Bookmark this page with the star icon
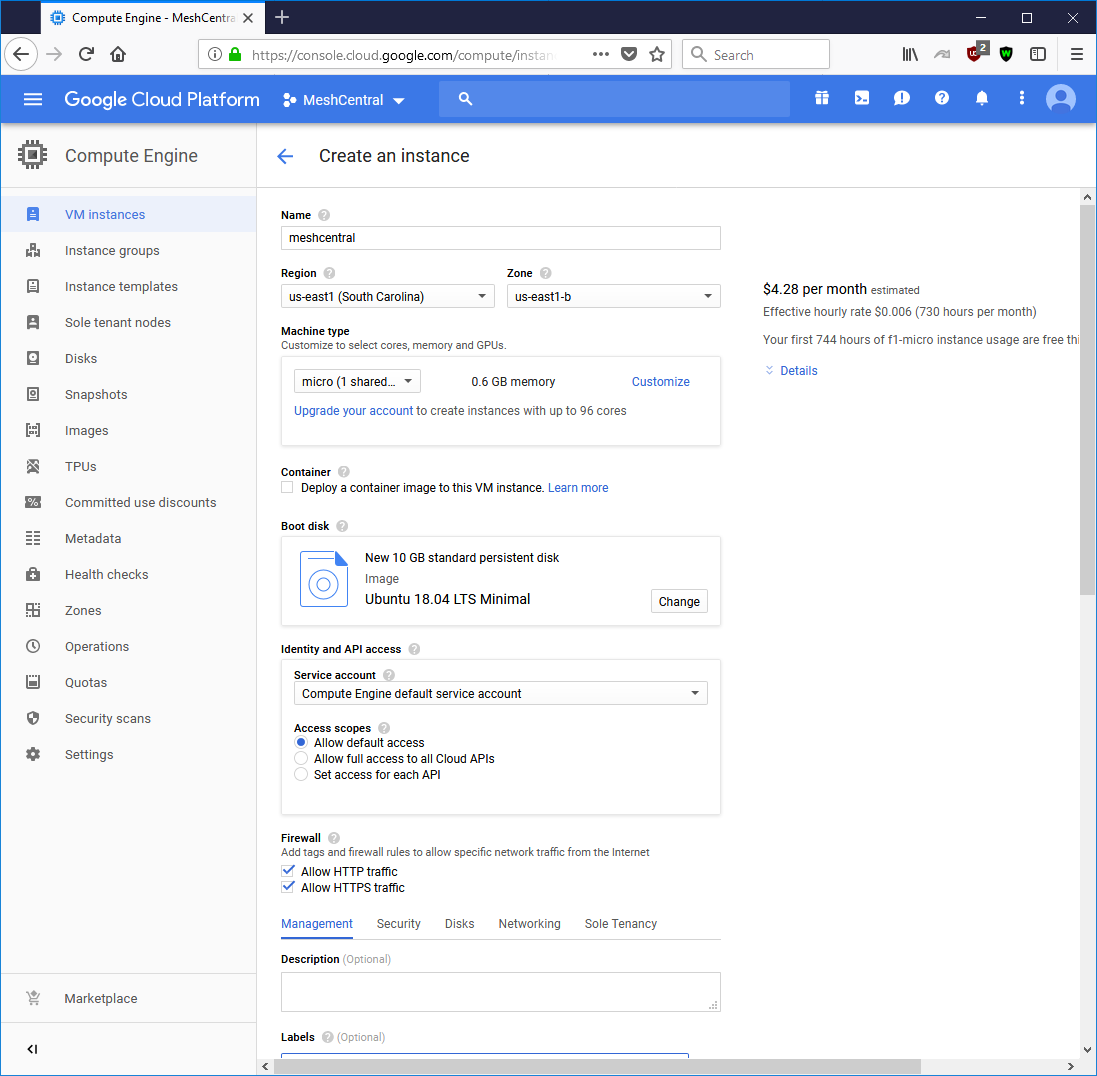Screen dimensions: 1097x1076 click(x=657, y=55)
